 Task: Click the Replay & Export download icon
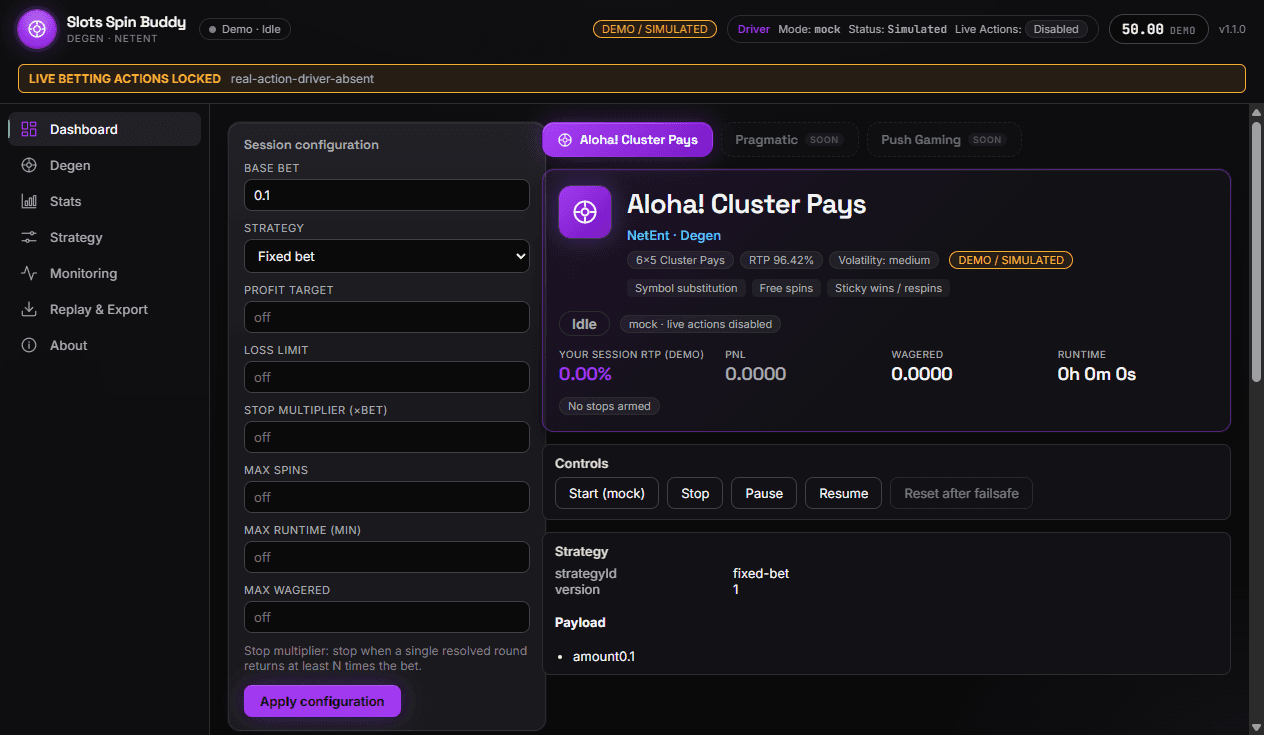[29, 309]
